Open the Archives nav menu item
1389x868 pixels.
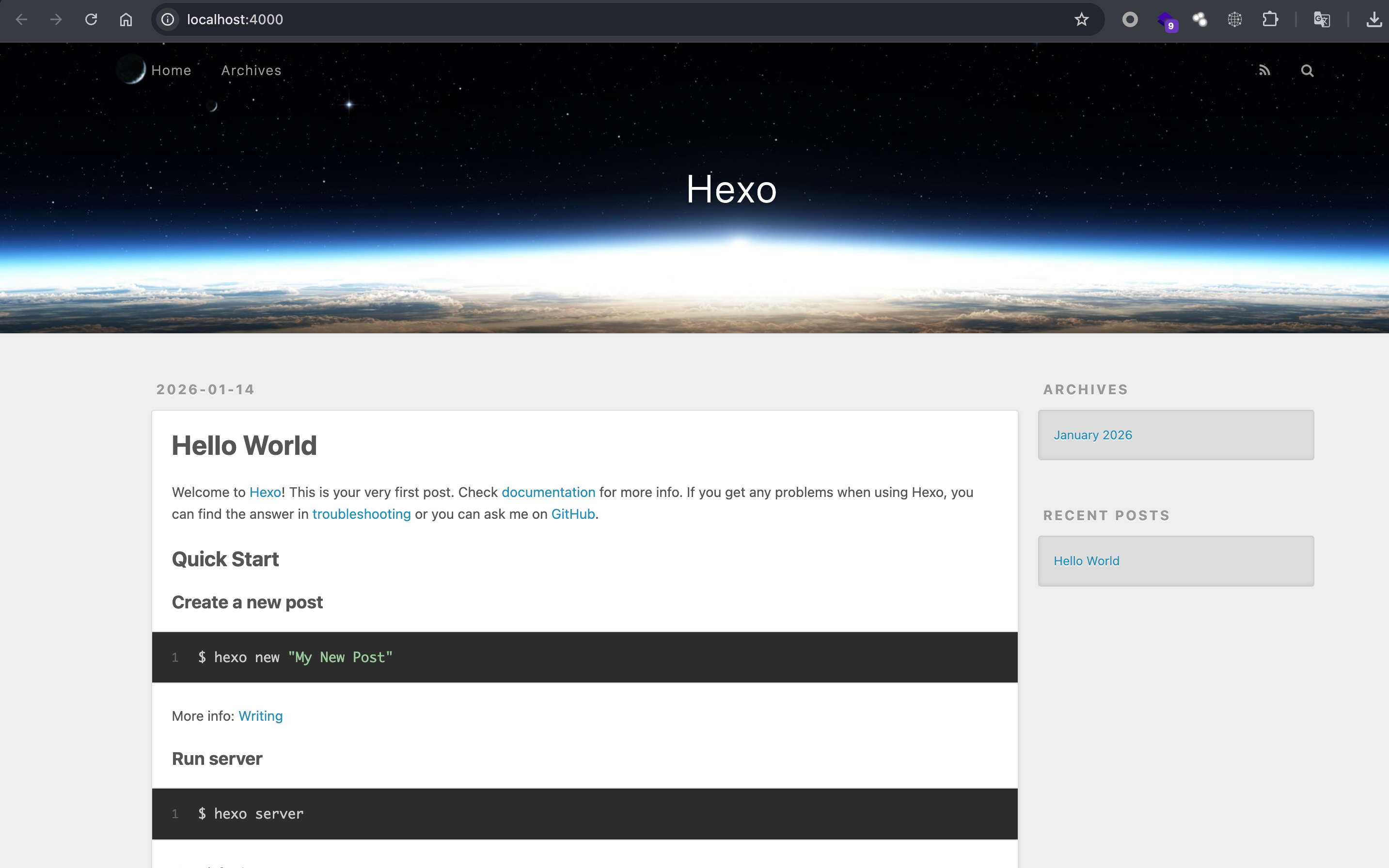tap(251, 71)
